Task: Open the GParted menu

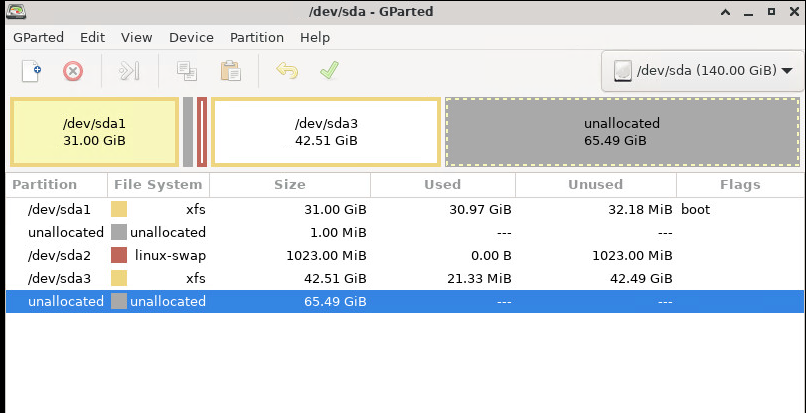Action: click(39, 38)
